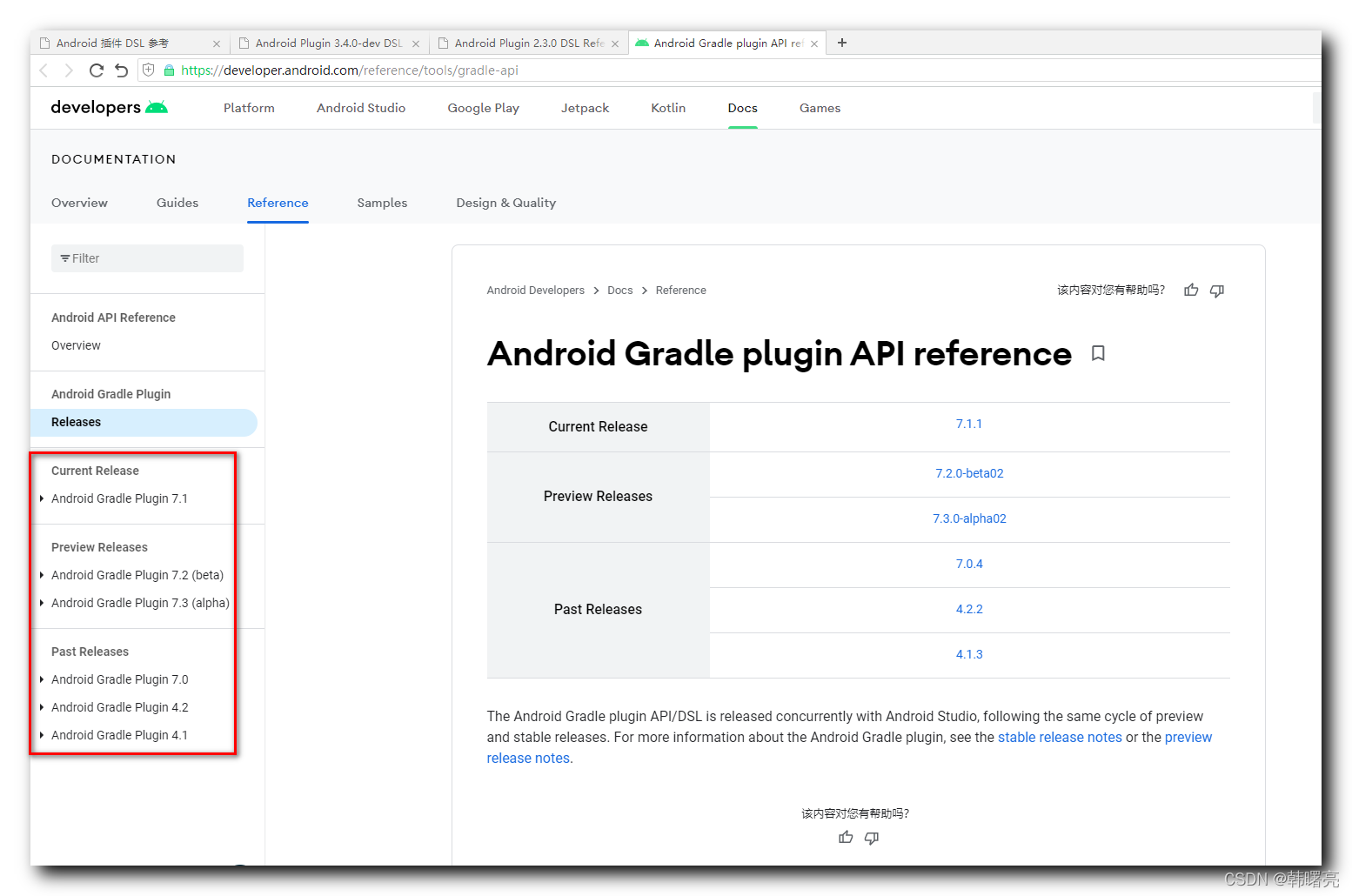Reload the page with refresh icon
This screenshot has width=1352, height=896.
97,70
